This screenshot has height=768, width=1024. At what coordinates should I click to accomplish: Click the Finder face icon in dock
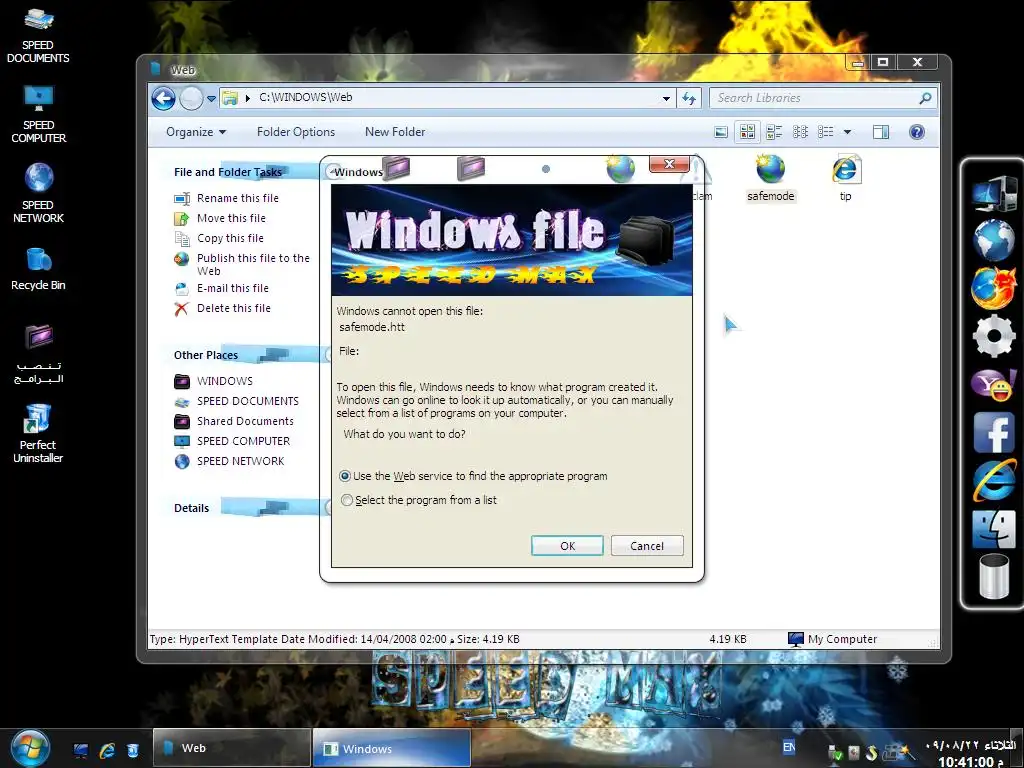(993, 528)
